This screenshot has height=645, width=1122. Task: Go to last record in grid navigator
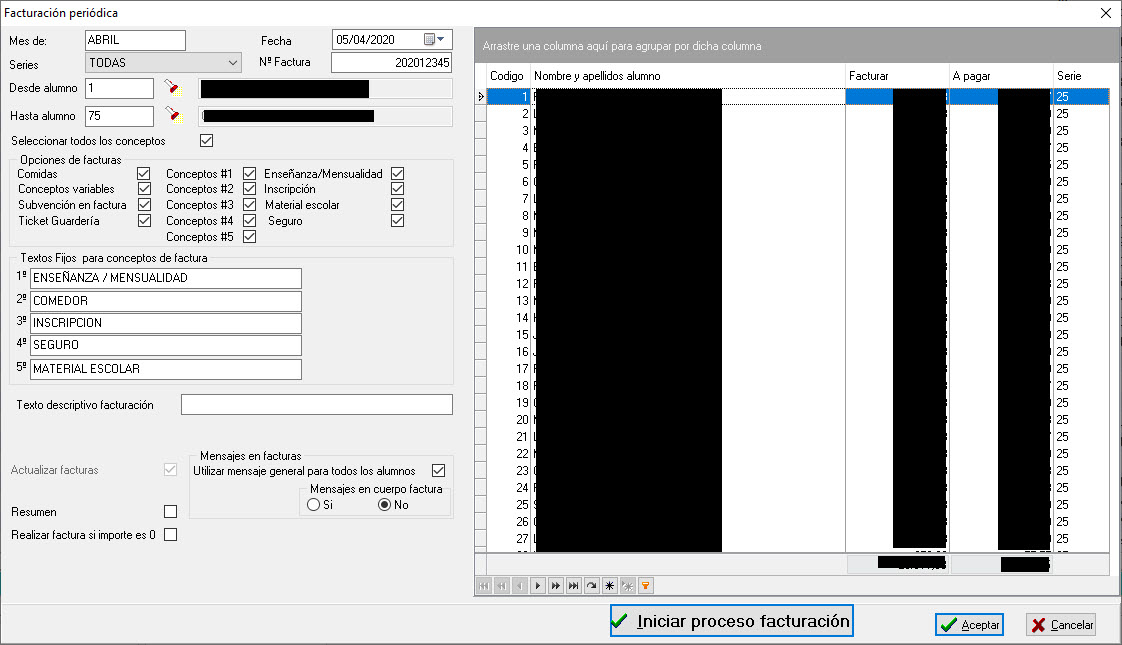pyautogui.click(x=574, y=586)
